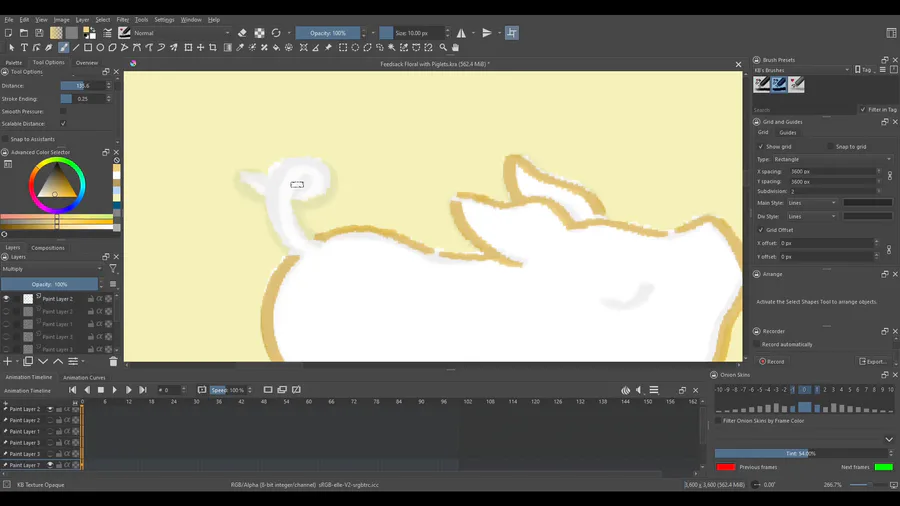Select the Zoom magnifier tool
Image resolution: width=900 pixels, height=506 pixels.
coord(443,48)
